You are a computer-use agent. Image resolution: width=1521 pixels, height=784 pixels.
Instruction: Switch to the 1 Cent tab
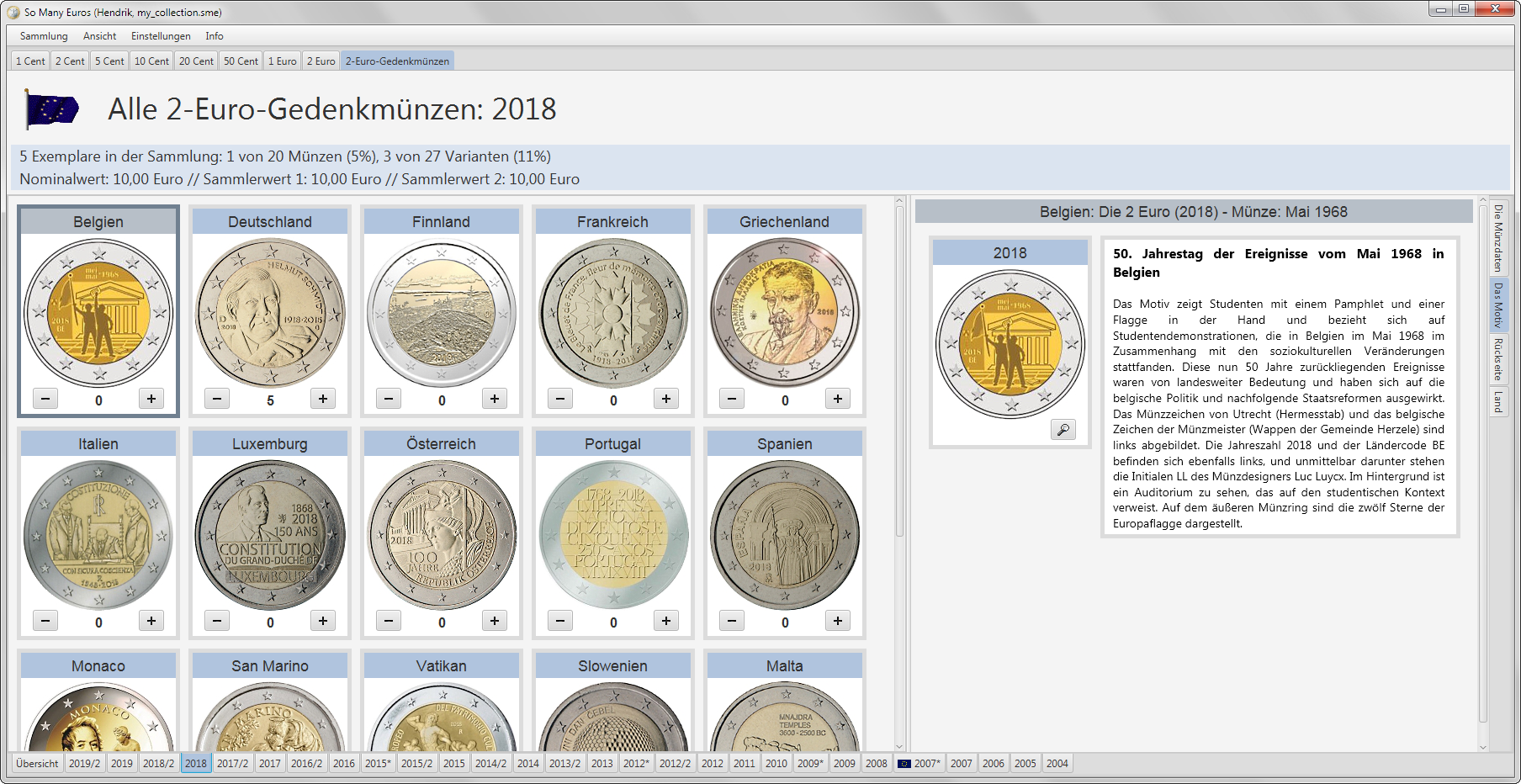(x=31, y=61)
